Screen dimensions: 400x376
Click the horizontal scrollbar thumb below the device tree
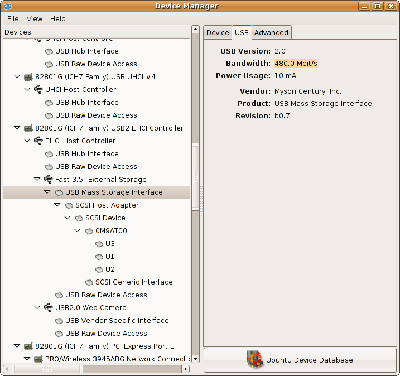(x=49, y=369)
